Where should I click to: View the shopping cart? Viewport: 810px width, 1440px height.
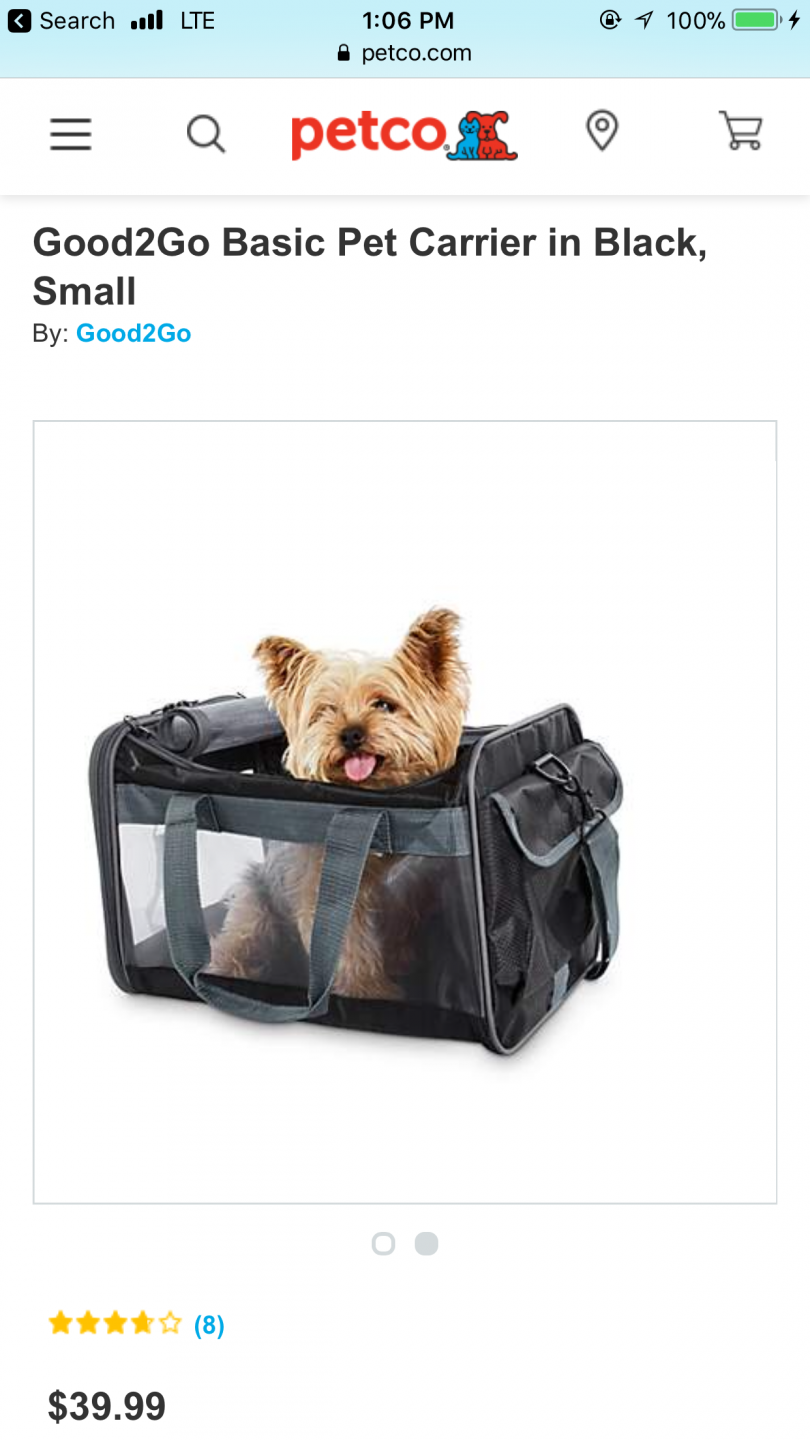741,131
